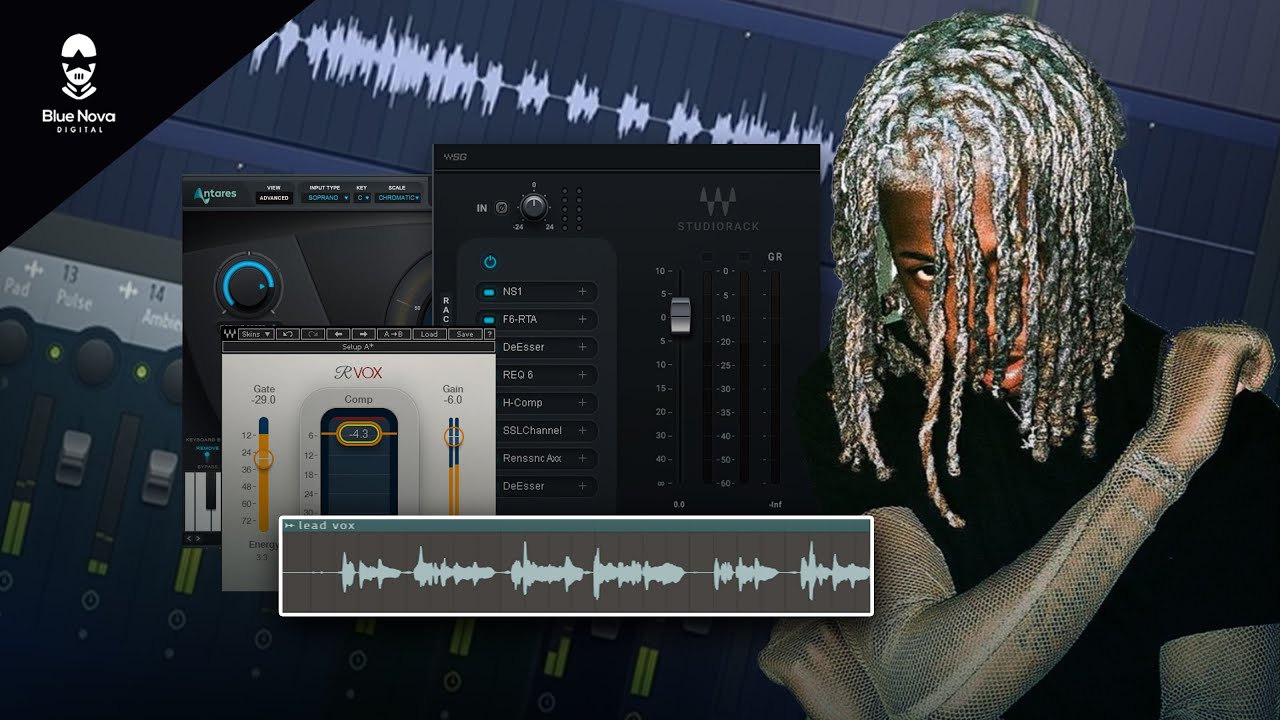Image resolution: width=1280 pixels, height=720 pixels.
Task: Go to next preset with right arrow
Action: [x=364, y=334]
